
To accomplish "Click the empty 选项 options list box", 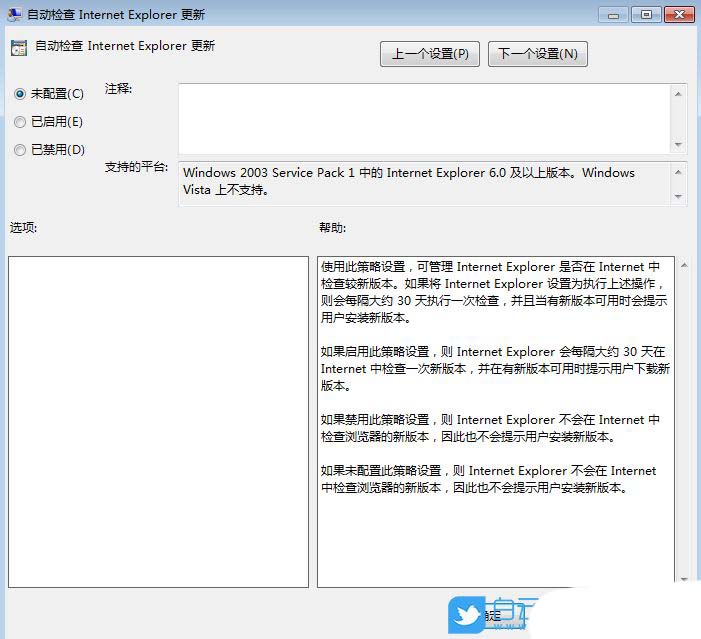I will (x=158, y=422).
